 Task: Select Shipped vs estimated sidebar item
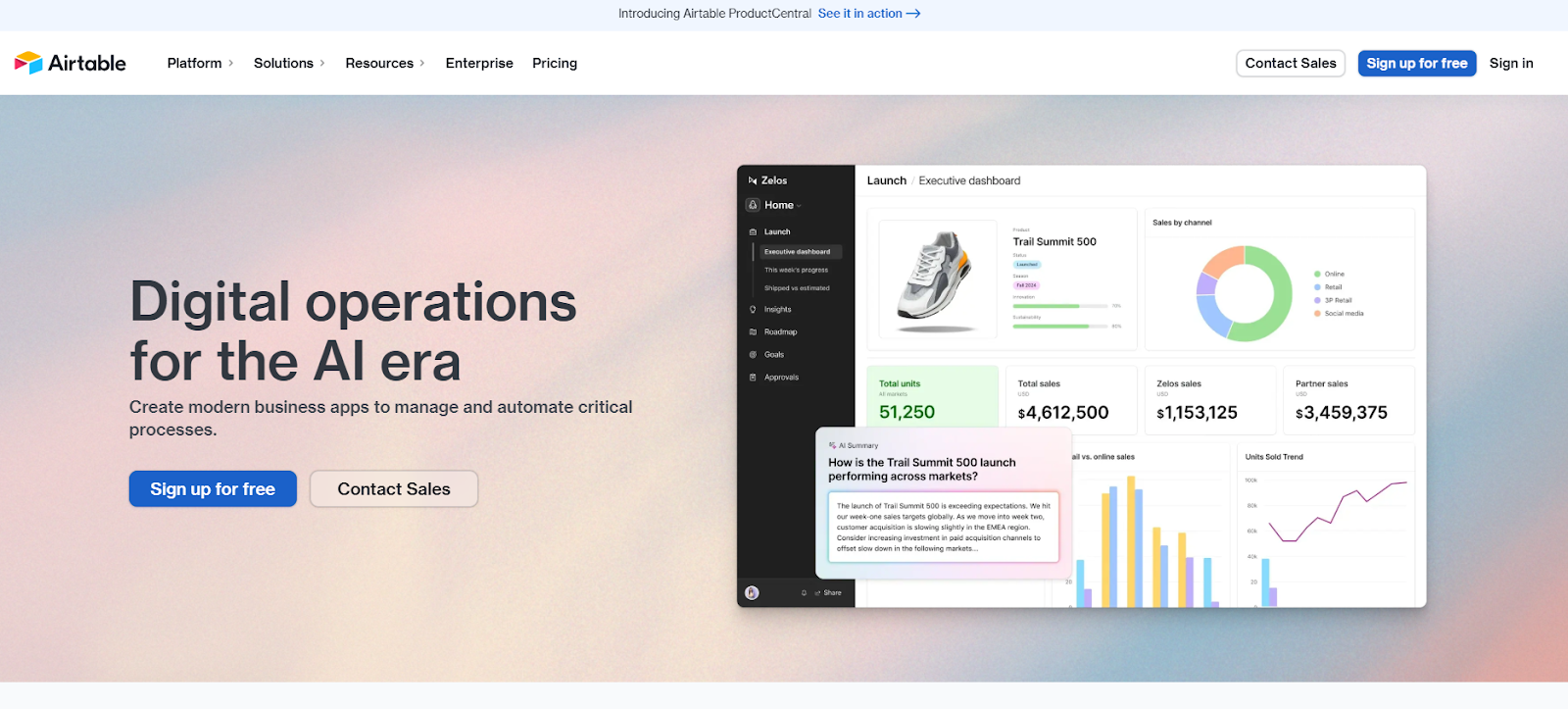tap(797, 288)
